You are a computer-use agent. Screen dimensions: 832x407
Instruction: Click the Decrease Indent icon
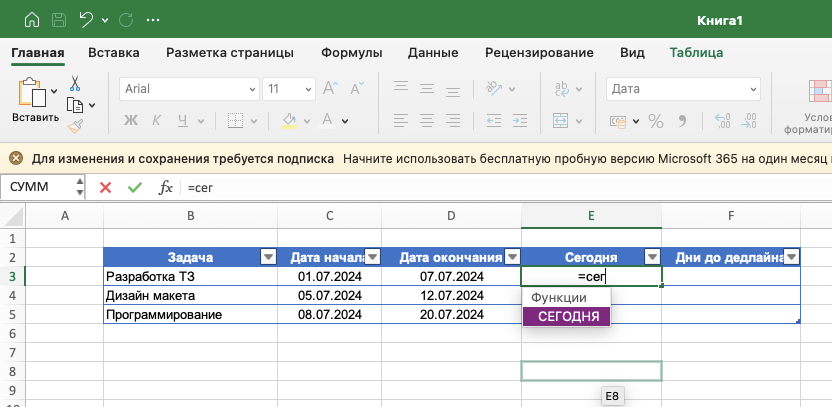pos(494,121)
